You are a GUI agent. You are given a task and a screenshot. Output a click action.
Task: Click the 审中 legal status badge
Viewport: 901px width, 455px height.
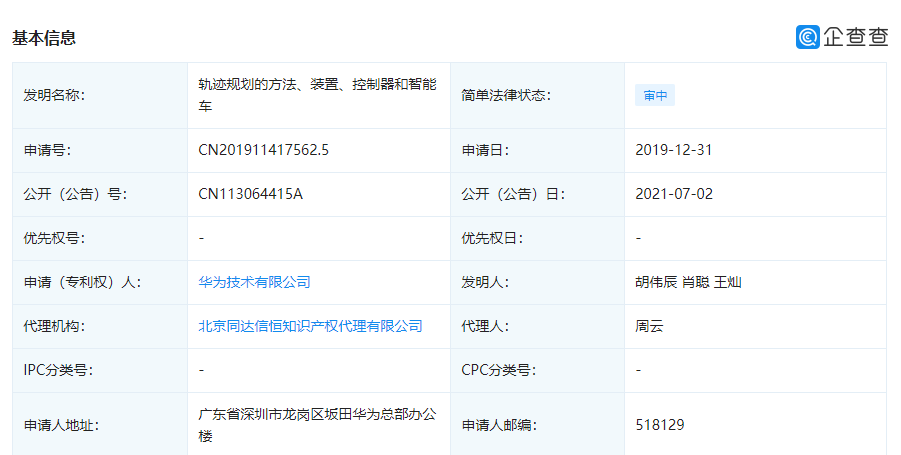coord(655,96)
